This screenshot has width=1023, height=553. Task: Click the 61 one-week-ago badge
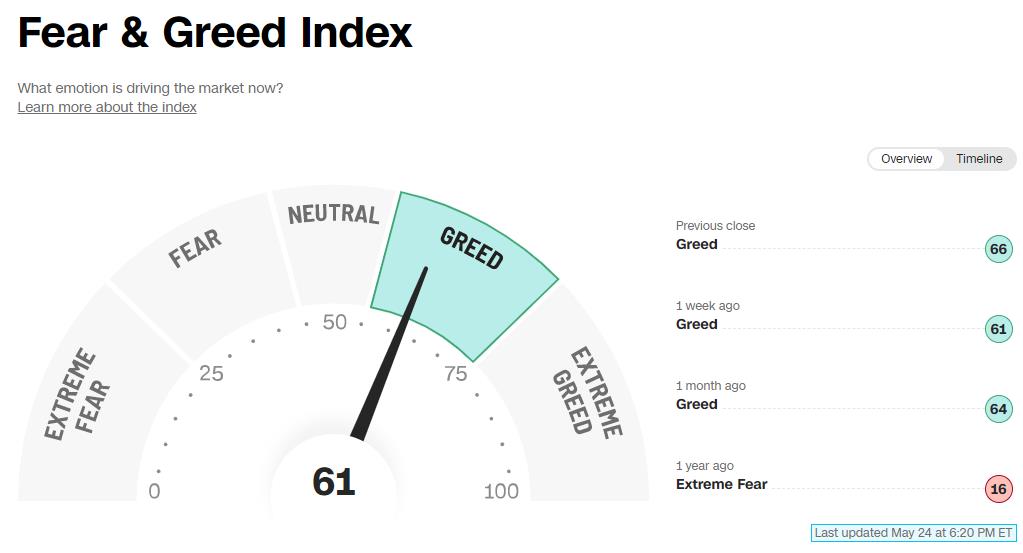(998, 329)
